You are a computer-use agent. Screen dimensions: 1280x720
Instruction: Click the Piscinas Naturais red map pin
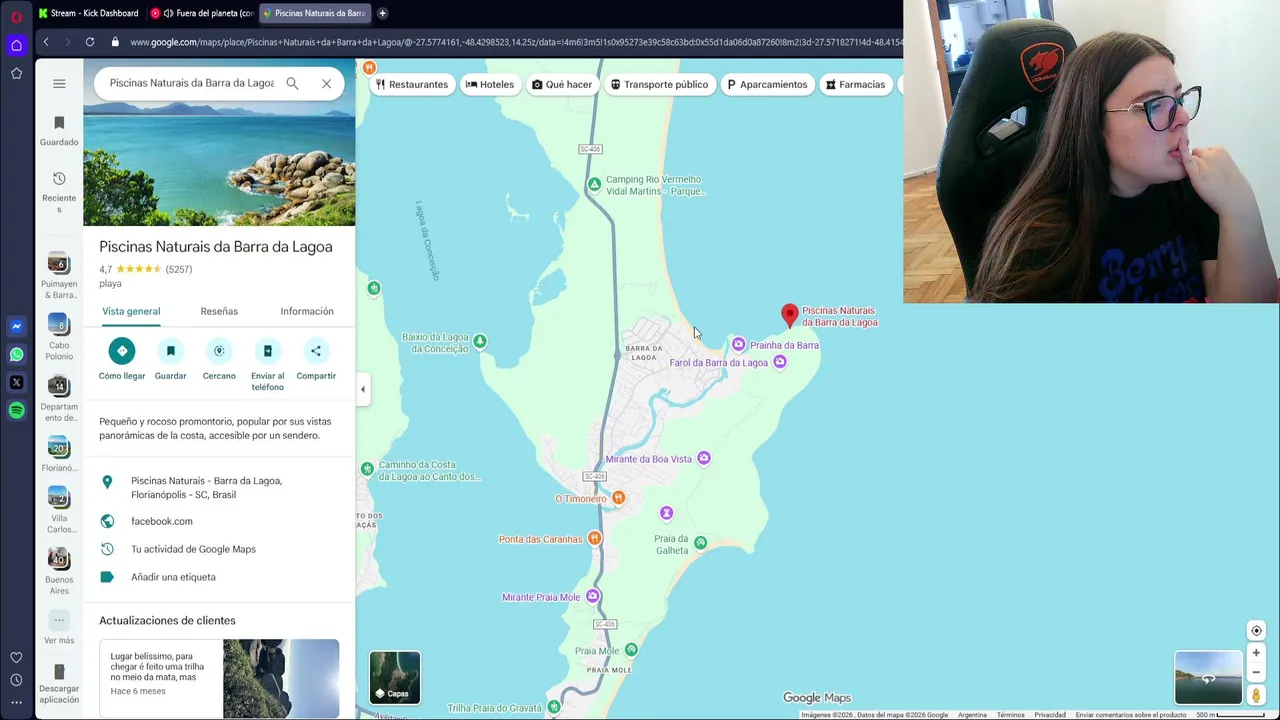click(790, 316)
